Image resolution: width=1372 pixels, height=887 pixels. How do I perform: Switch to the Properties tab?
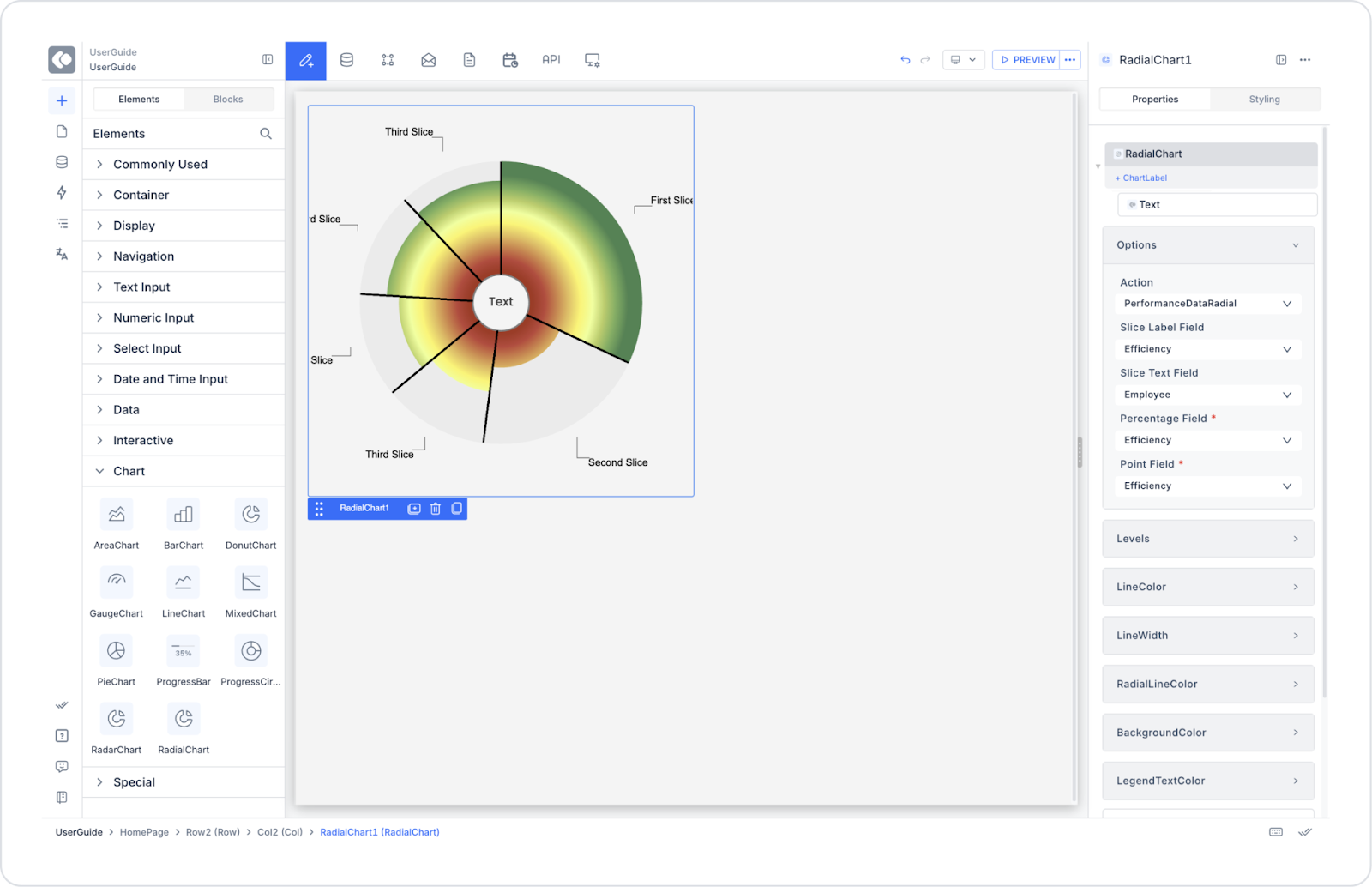[x=1155, y=100]
